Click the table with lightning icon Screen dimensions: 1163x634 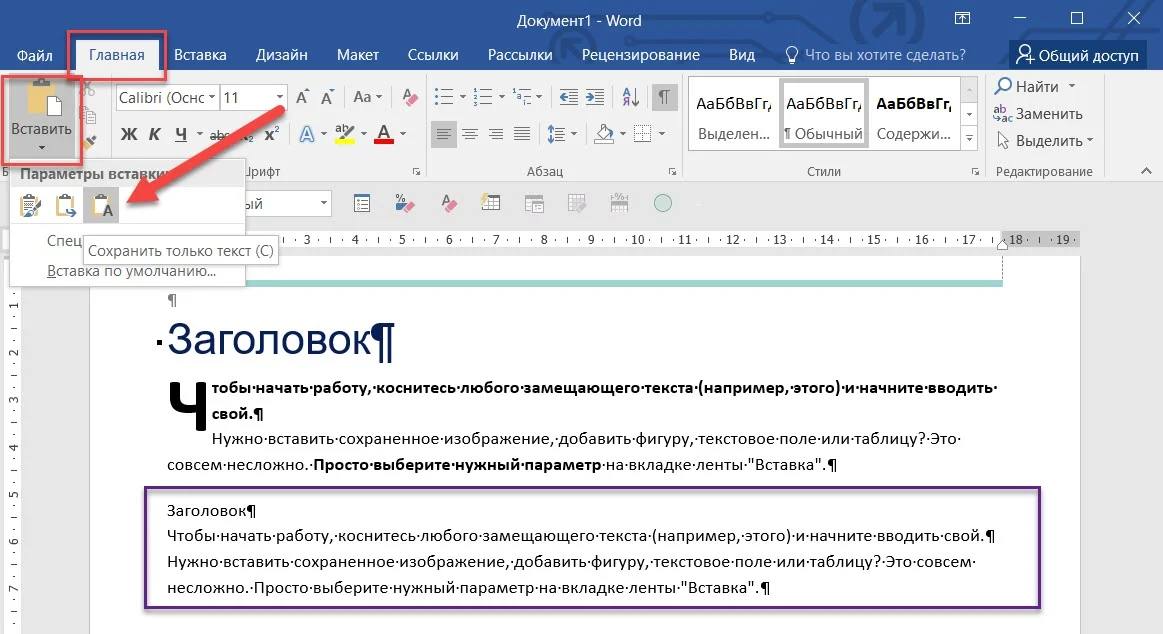coord(490,202)
